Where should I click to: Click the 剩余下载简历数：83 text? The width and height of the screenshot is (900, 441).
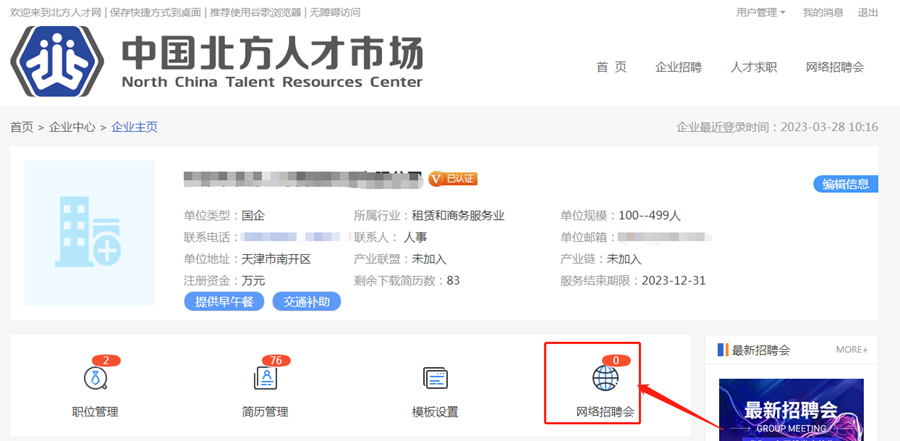coord(407,281)
